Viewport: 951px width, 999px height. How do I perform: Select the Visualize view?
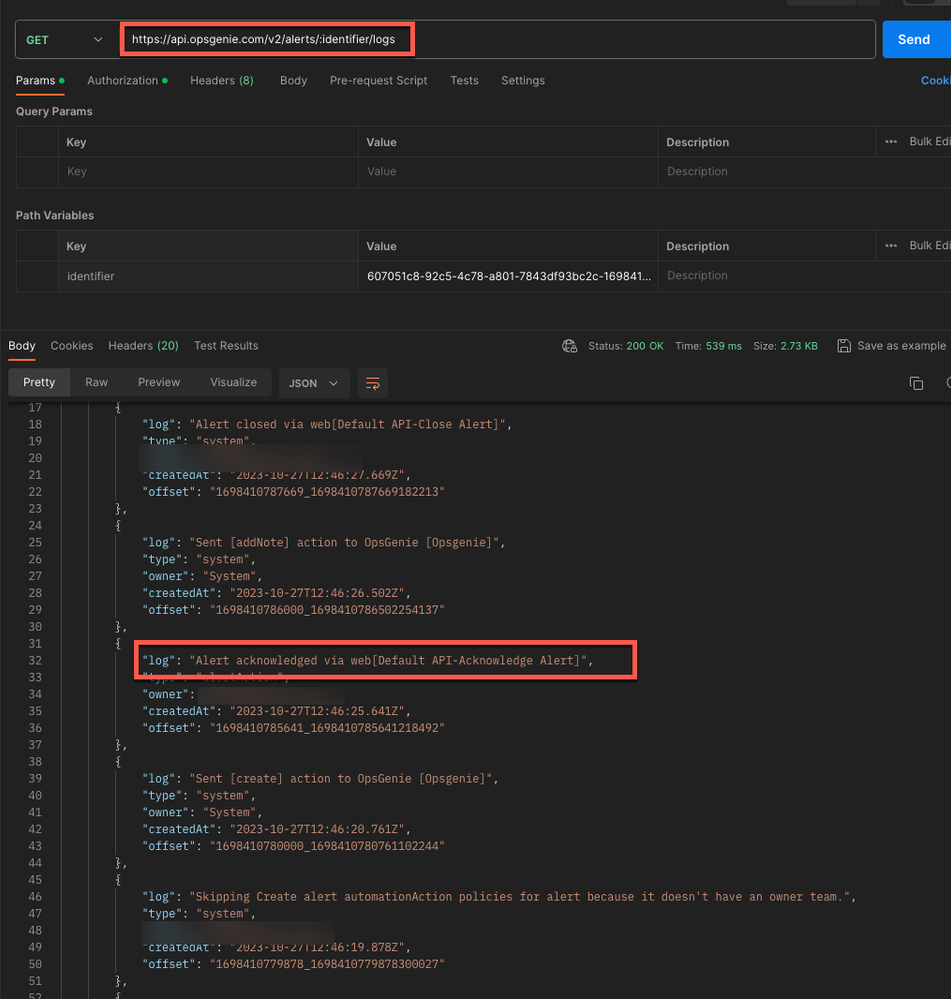click(x=234, y=382)
